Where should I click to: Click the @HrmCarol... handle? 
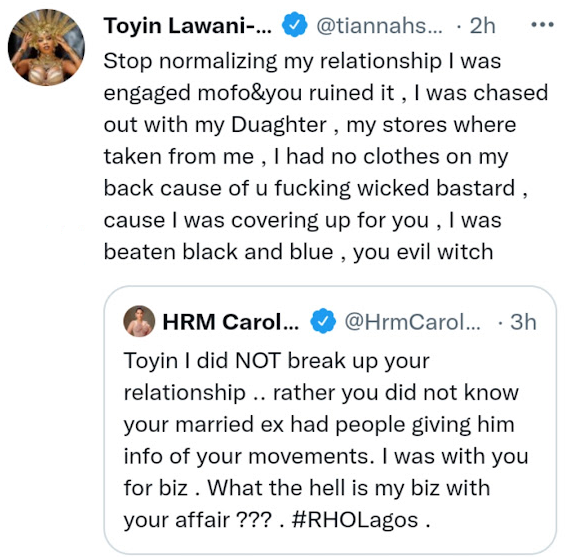point(412,322)
